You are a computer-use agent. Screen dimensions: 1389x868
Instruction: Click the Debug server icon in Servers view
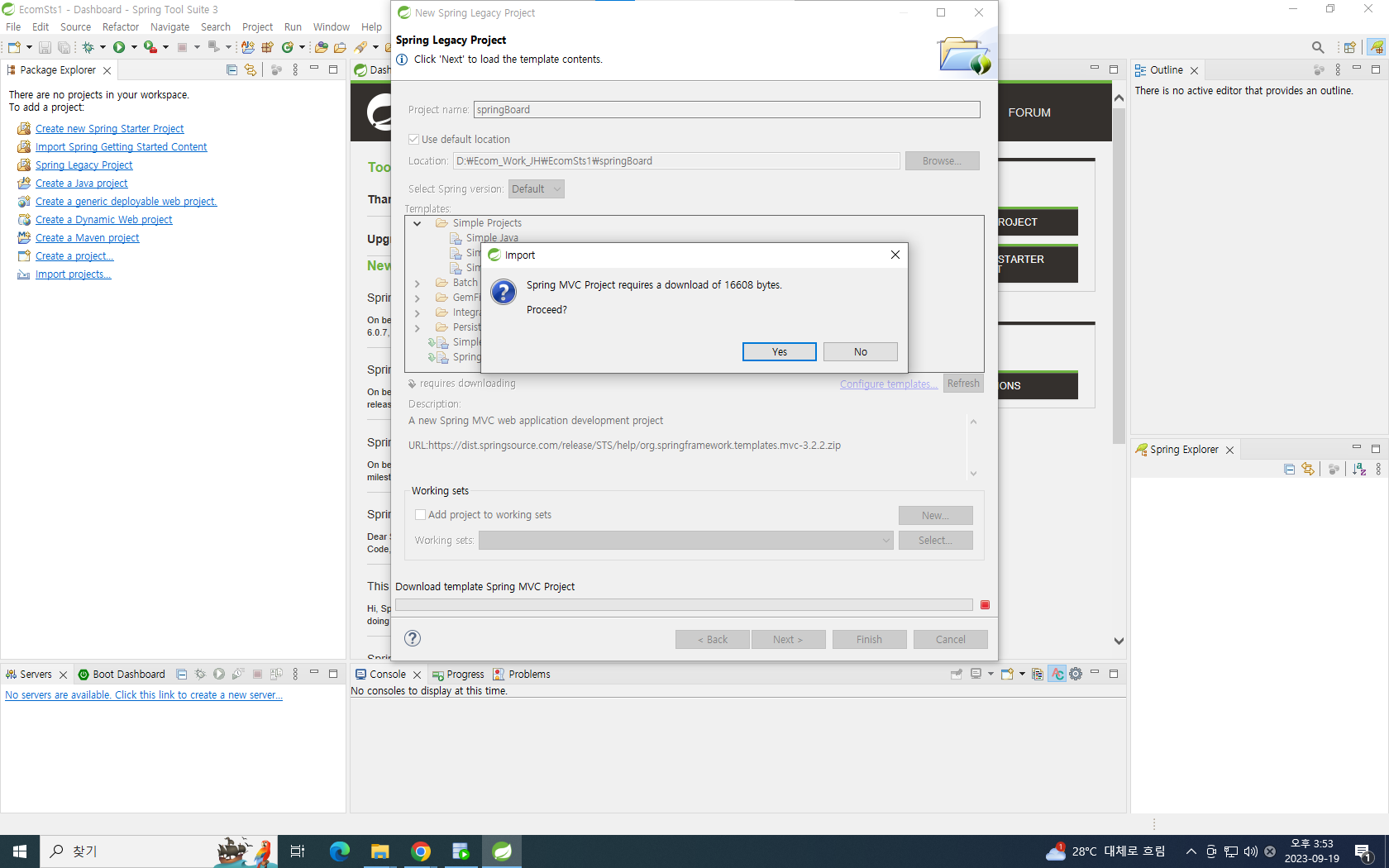point(200,675)
